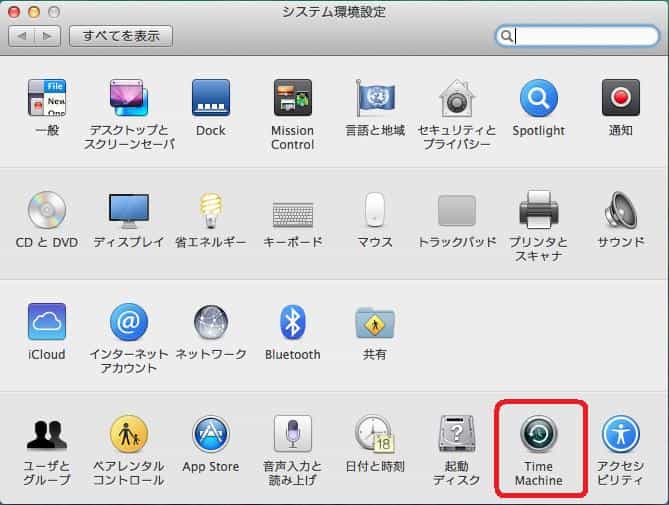669x505 pixels.
Task: Go forward with the right arrow button
Action: pyautogui.click(x=47, y=36)
